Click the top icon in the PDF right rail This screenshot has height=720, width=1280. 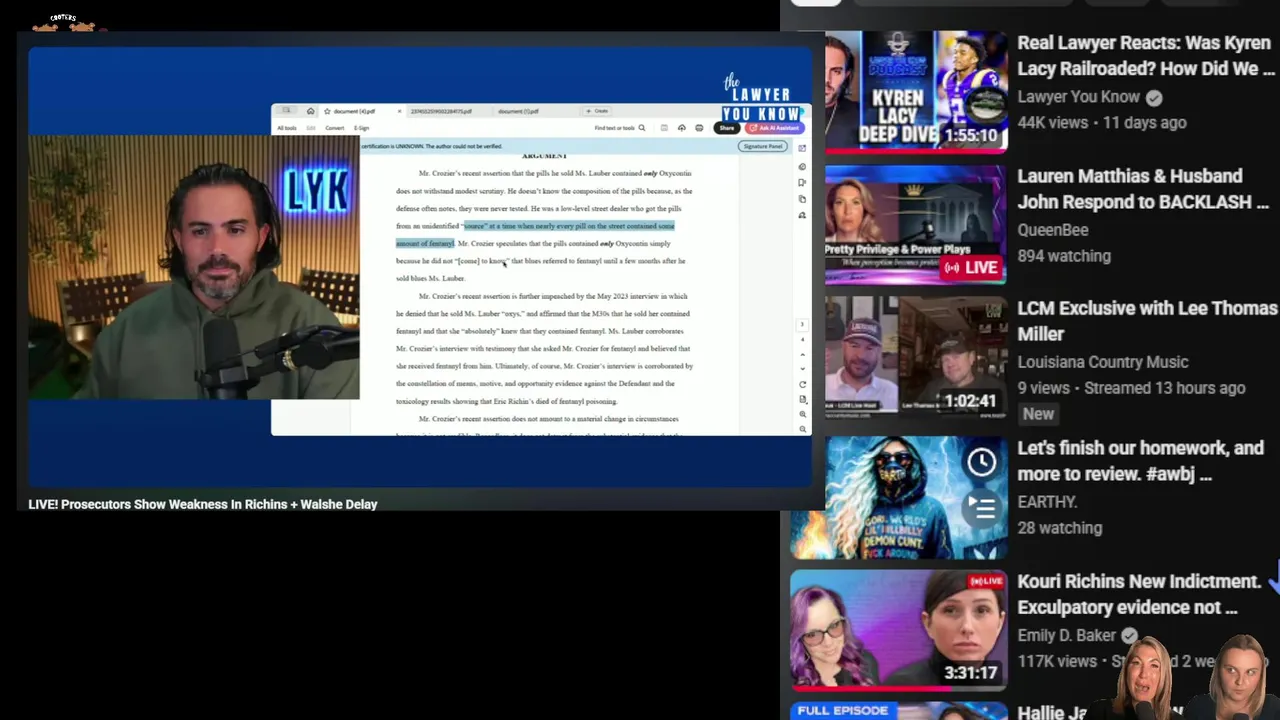click(802, 148)
